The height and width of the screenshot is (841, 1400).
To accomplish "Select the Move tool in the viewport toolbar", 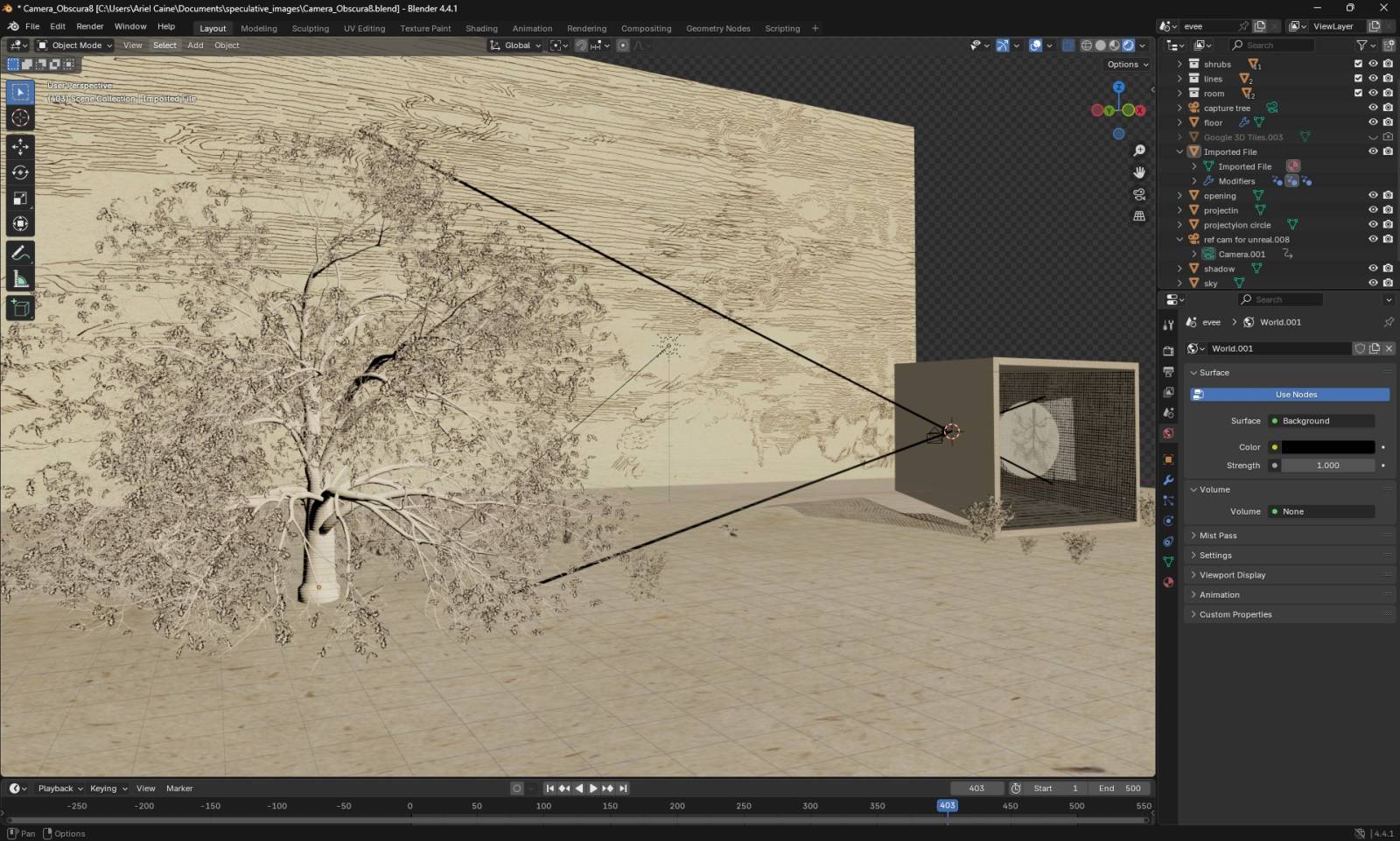I will tap(20, 147).
